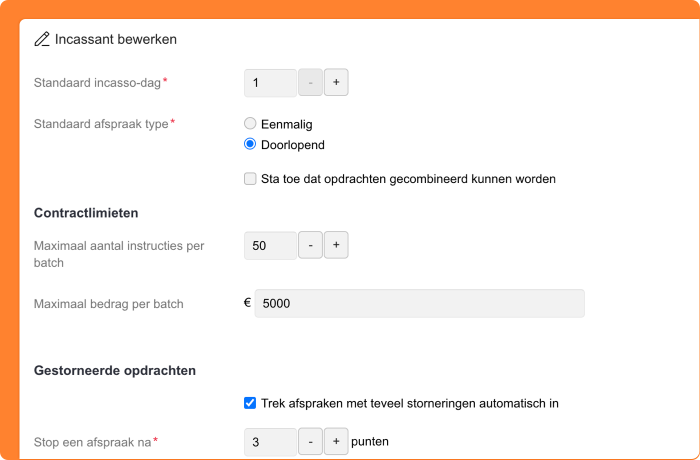Enable combining opdrachten checkbox
Screen dimensions: 700x460
pos(250,179)
